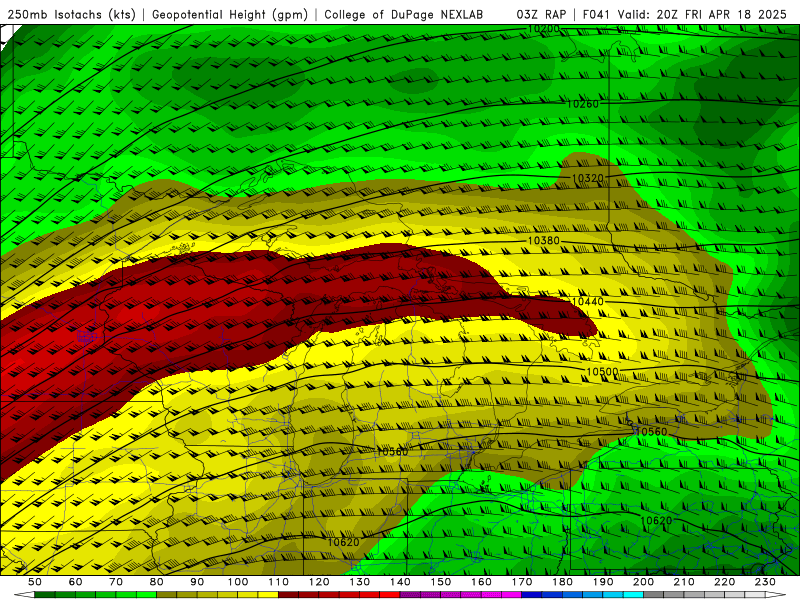Click the 50 value on the isotach legend
The image size is (800, 600).
[x=35, y=582]
